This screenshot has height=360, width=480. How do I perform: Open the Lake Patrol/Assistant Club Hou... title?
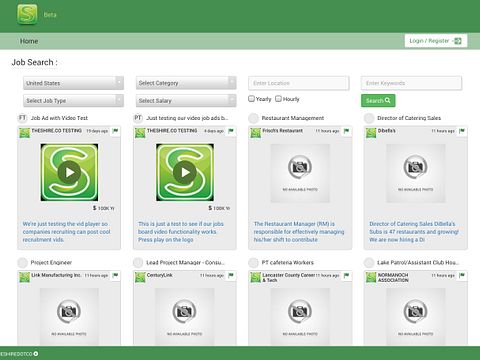click(x=418, y=263)
